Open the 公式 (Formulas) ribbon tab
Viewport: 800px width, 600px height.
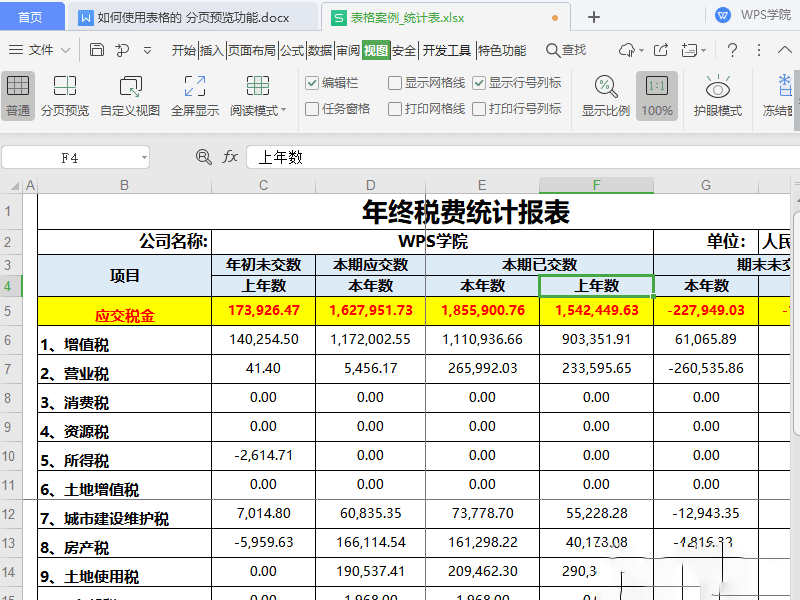tap(292, 50)
